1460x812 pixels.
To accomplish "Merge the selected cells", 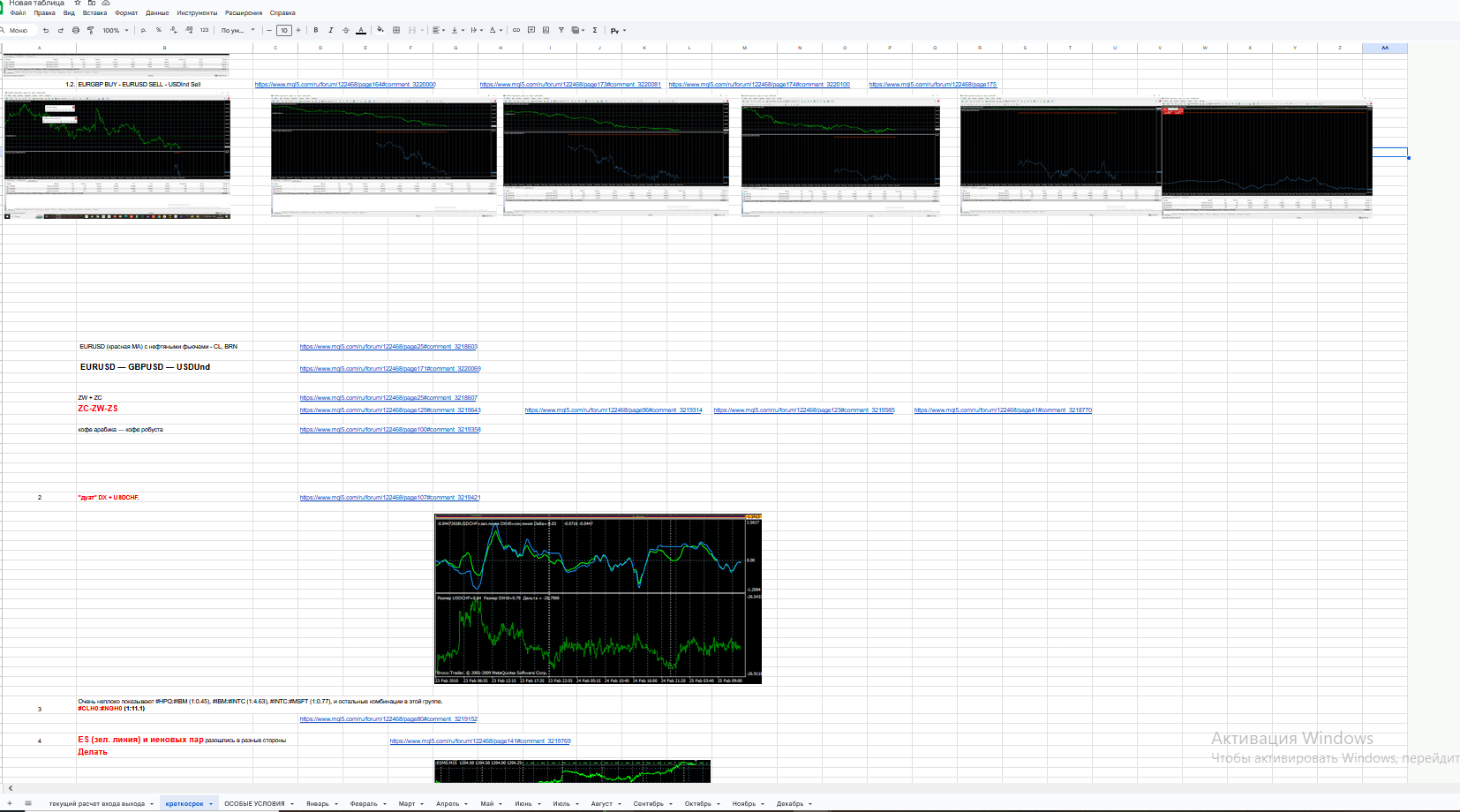I will point(412,30).
